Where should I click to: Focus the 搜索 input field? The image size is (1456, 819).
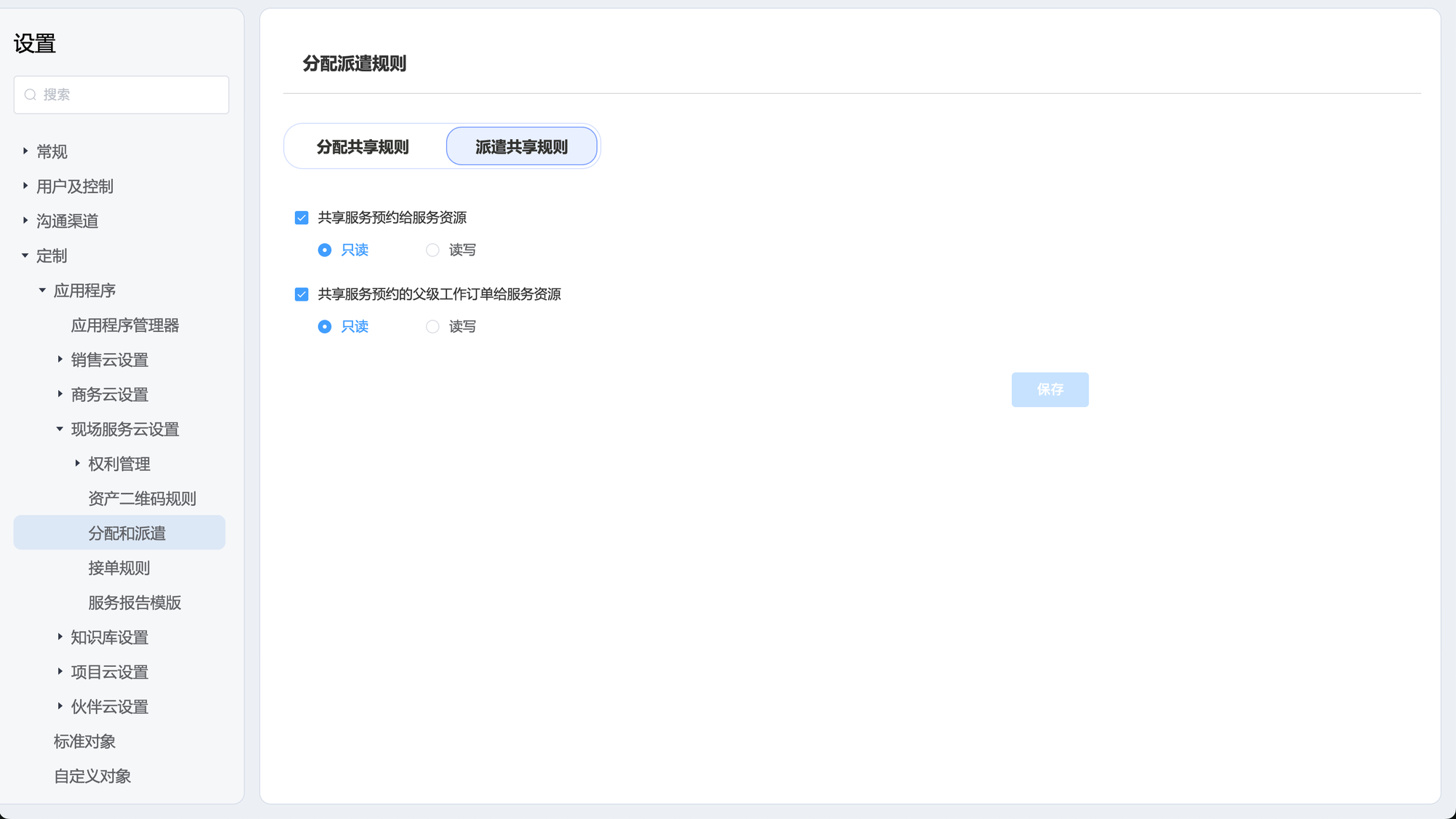point(131,95)
